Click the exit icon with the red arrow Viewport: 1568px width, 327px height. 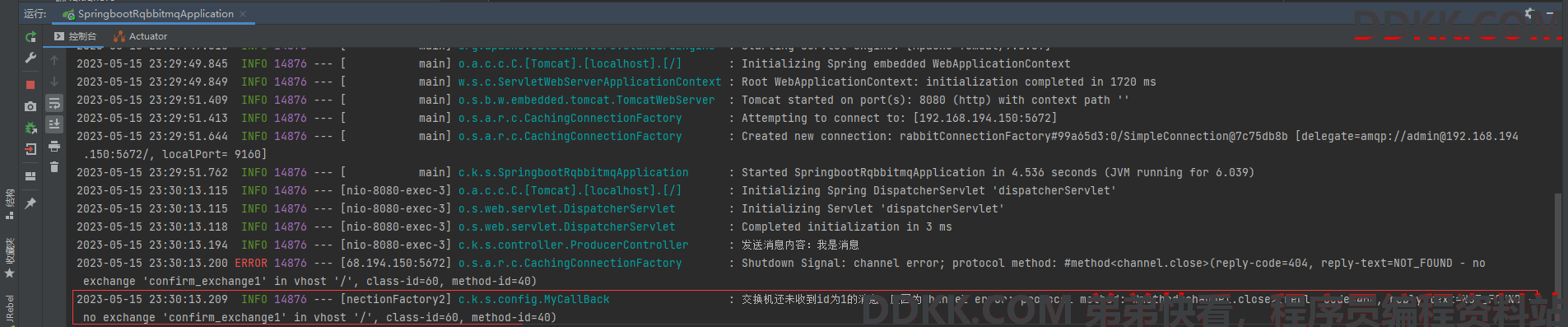[x=30, y=149]
